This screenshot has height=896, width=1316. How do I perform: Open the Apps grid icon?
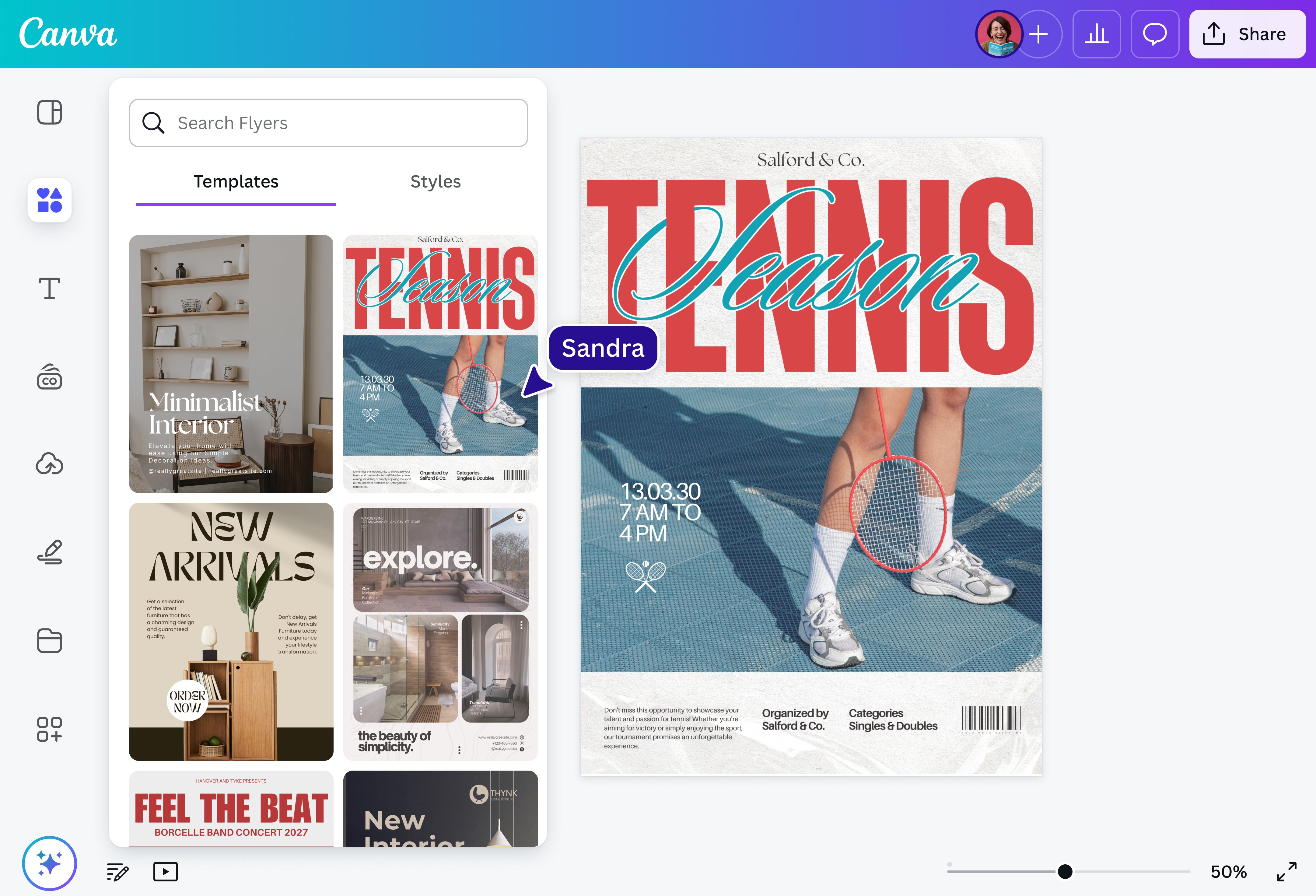pyautogui.click(x=49, y=729)
